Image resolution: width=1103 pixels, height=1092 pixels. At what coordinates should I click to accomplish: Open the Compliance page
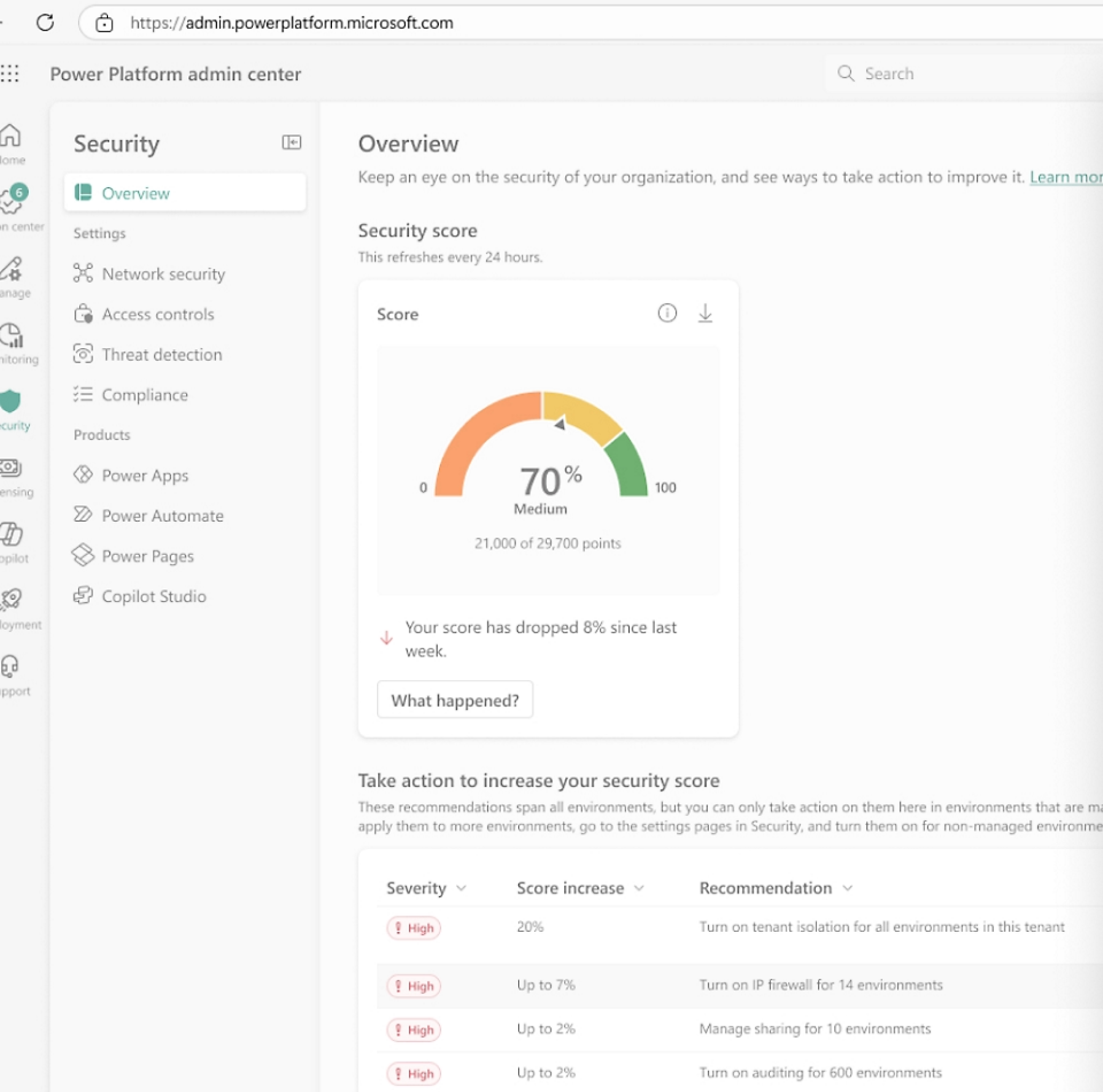[x=145, y=395]
